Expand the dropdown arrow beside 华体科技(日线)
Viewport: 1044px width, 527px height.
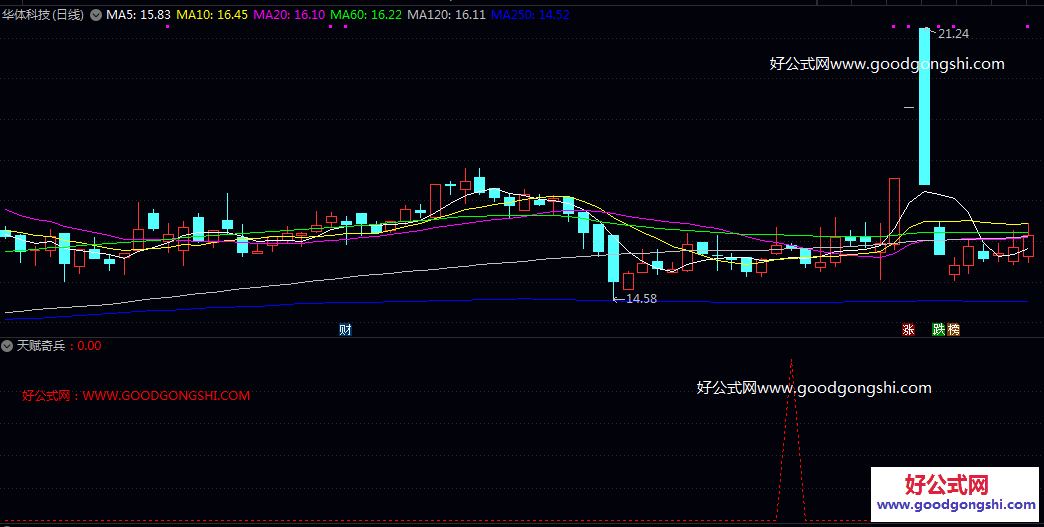(x=96, y=15)
